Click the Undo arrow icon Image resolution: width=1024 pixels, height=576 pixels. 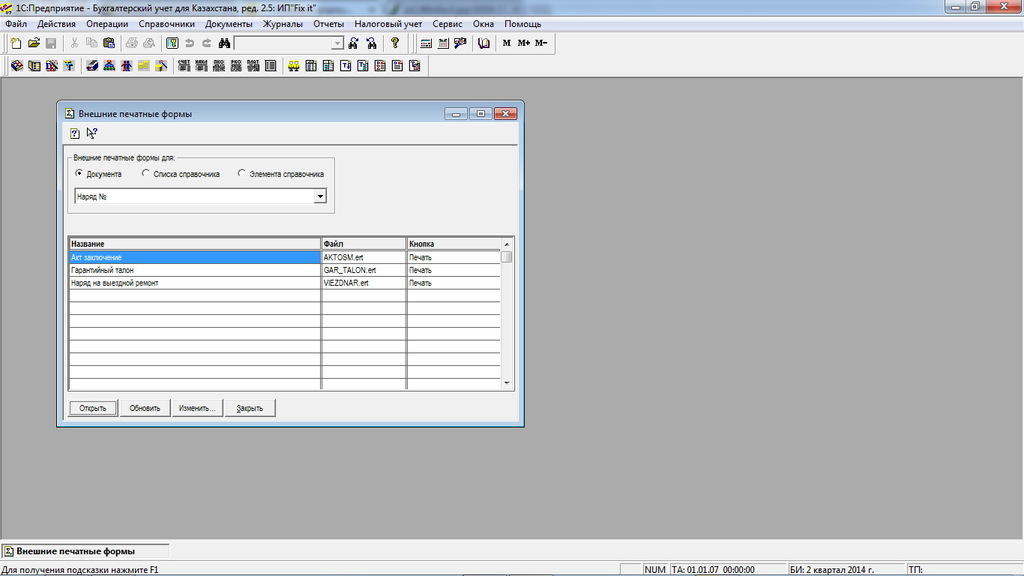[x=189, y=43]
